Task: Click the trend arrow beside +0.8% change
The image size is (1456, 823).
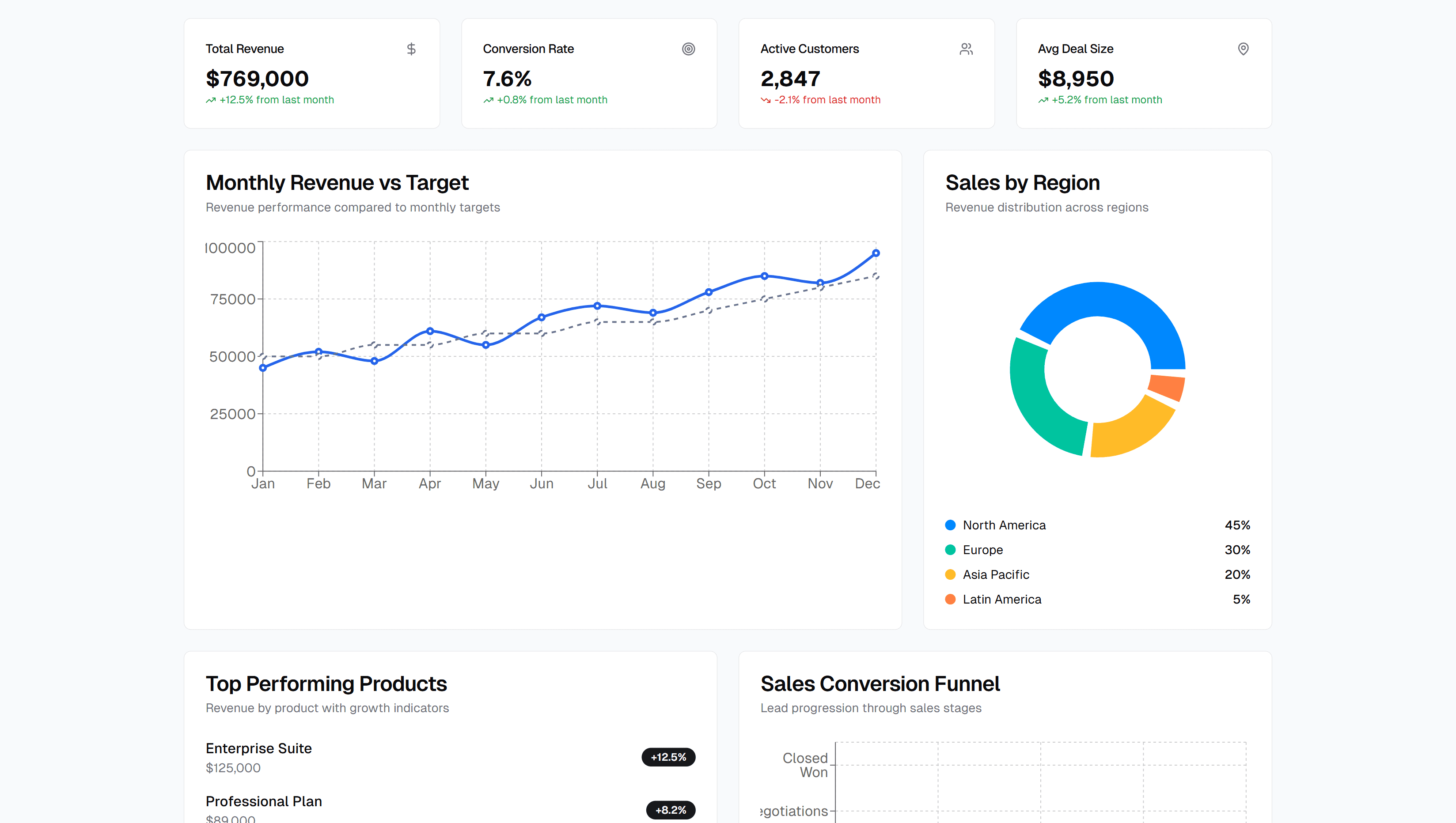Action: pos(488,100)
